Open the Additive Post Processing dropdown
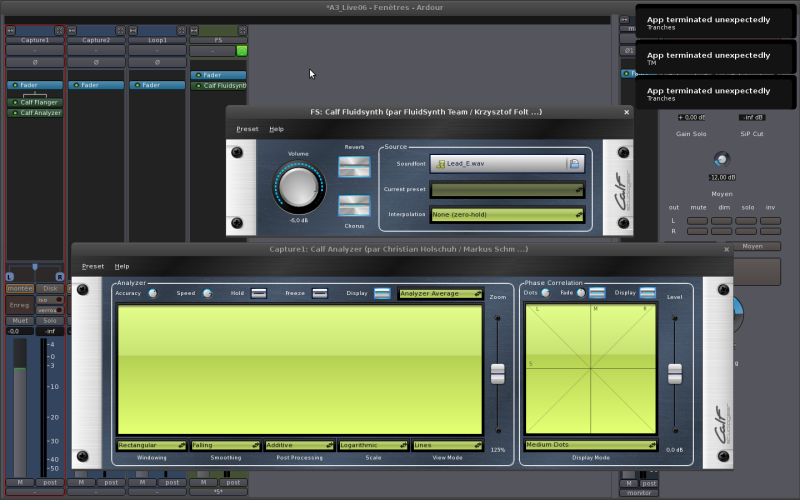The height and width of the screenshot is (500, 800). [x=299, y=445]
